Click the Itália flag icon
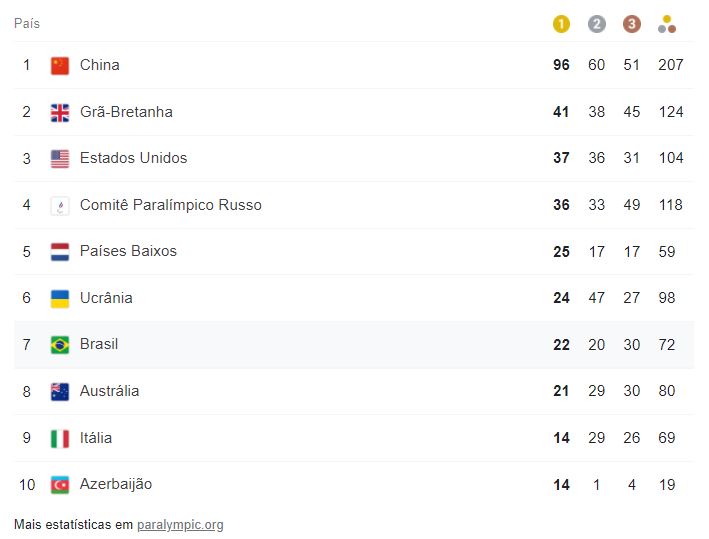This screenshot has width=709, height=539. 60,439
